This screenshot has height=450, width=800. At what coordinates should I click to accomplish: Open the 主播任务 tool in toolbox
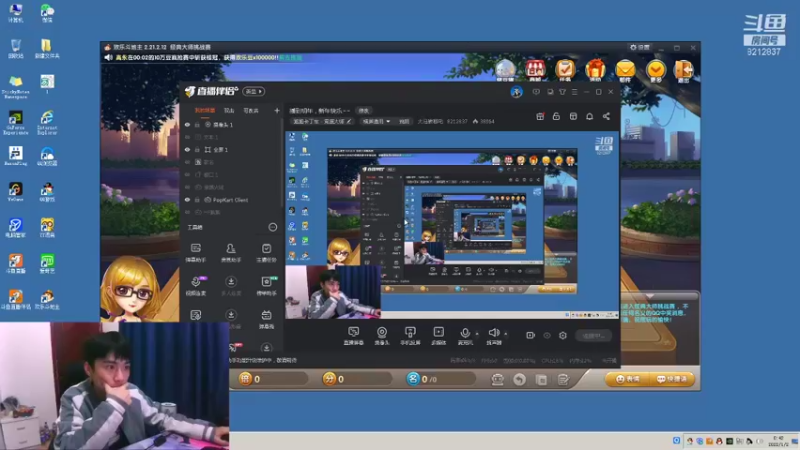click(x=266, y=253)
